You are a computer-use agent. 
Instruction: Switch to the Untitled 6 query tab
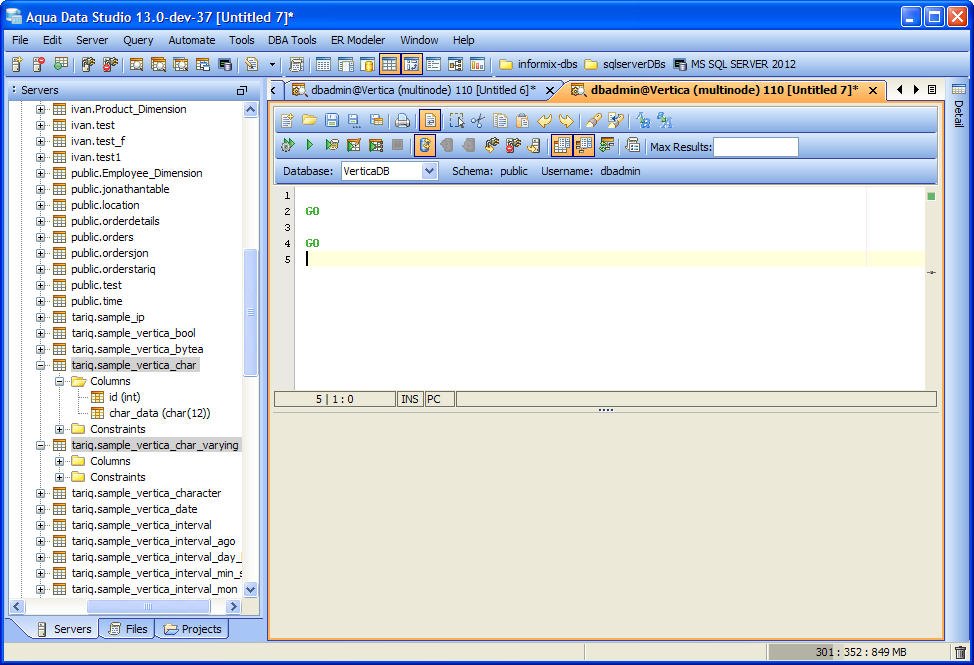(x=423, y=90)
